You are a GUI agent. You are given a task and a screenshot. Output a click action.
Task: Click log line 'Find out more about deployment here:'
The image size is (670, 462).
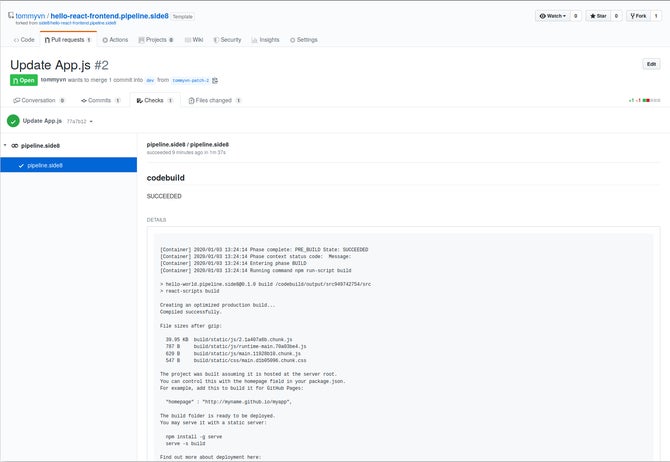(x=210, y=457)
